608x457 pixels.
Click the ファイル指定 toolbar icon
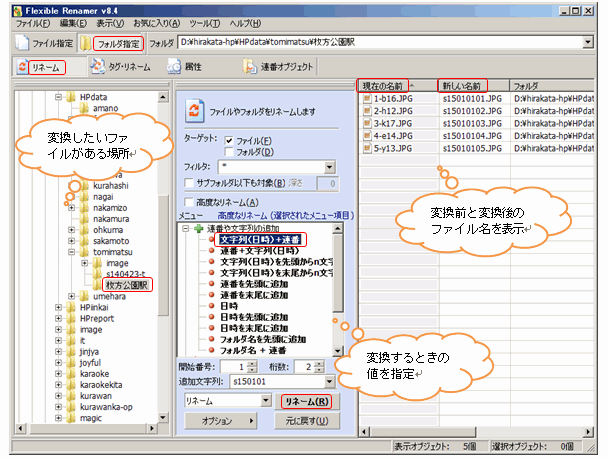pyautogui.click(x=24, y=44)
